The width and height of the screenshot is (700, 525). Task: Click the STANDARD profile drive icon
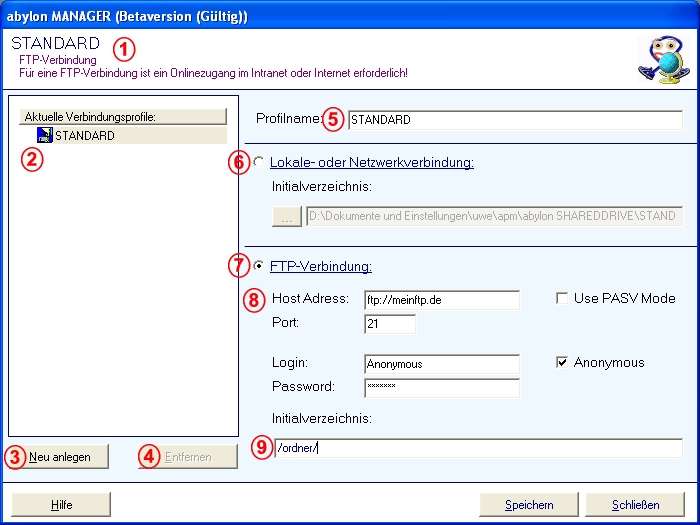pyautogui.click(x=44, y=135)
